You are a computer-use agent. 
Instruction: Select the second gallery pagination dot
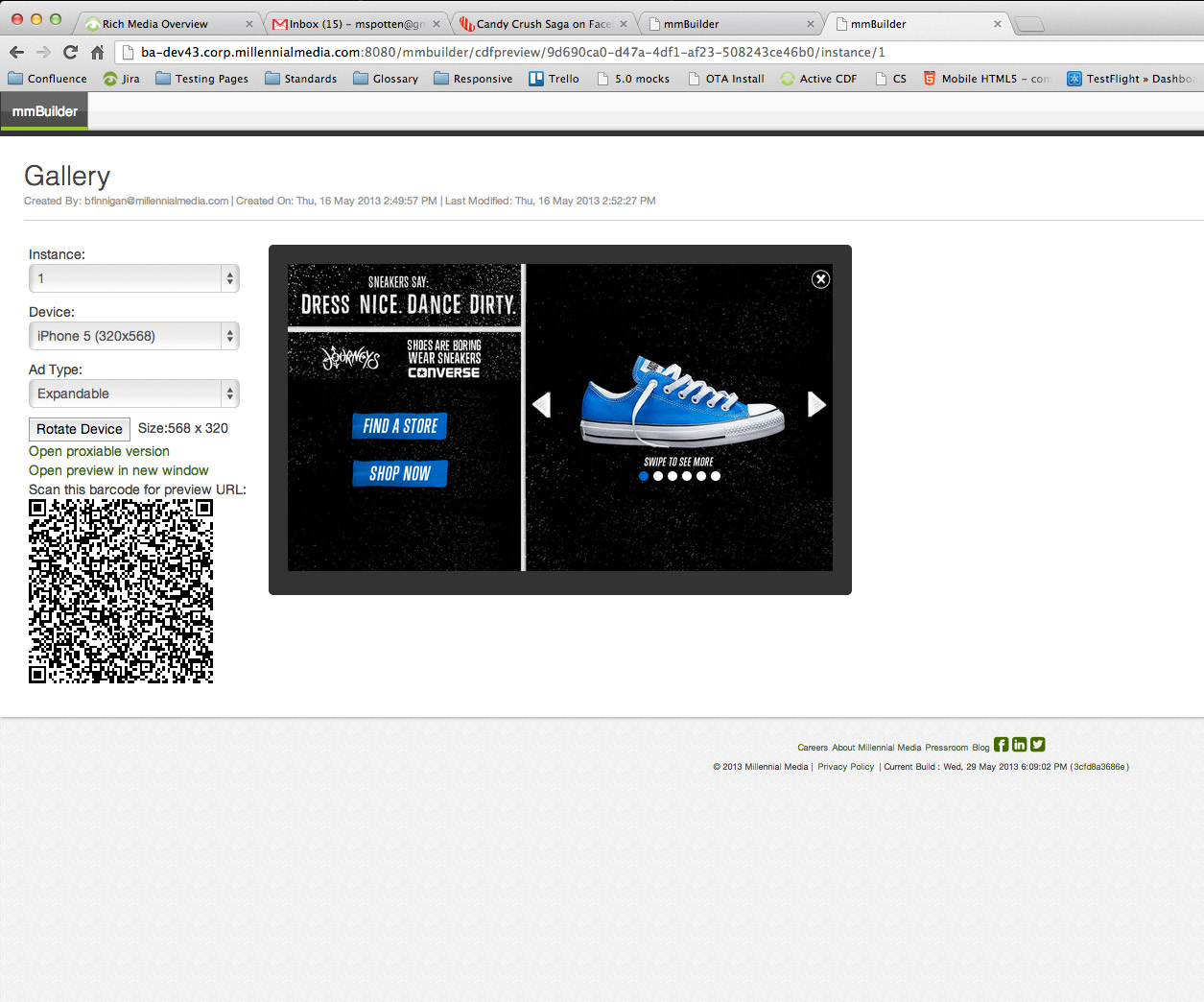658,476
